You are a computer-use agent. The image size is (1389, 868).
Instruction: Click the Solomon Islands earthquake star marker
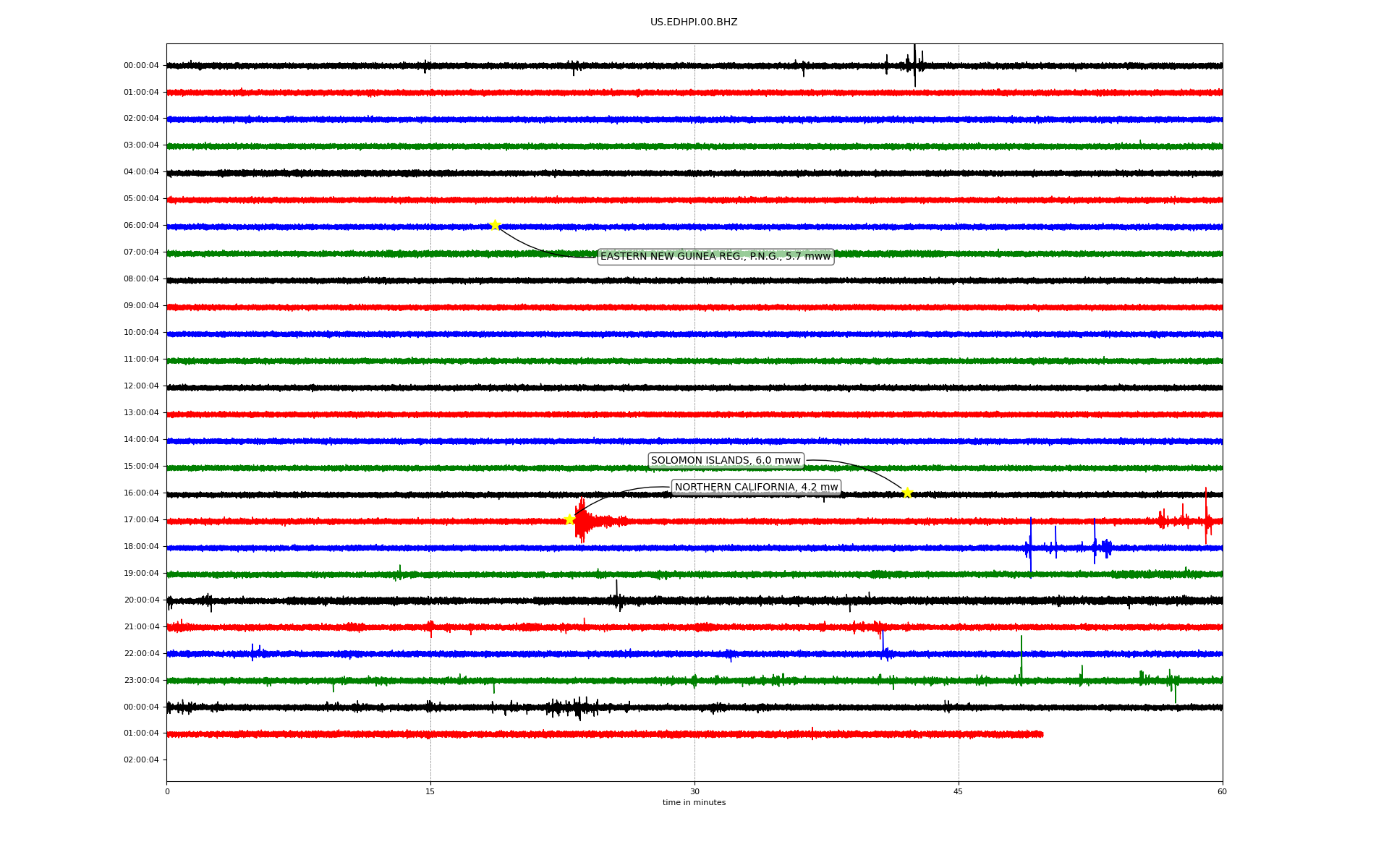(x=907, y=493)
